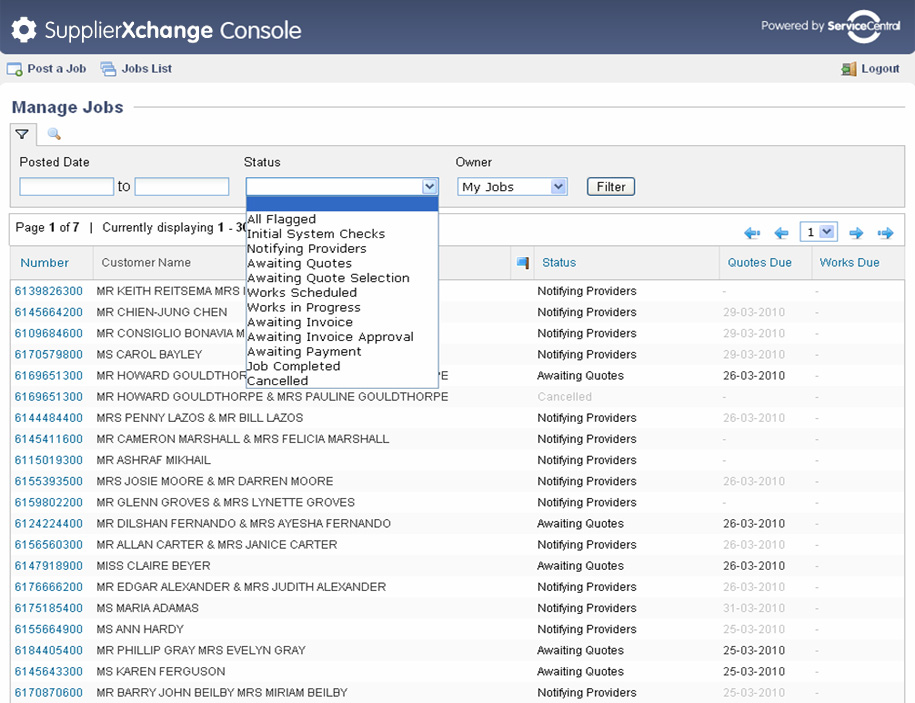The image size is (915, 703).
Task: Open job number 6159802200
Action: [48, 502]
